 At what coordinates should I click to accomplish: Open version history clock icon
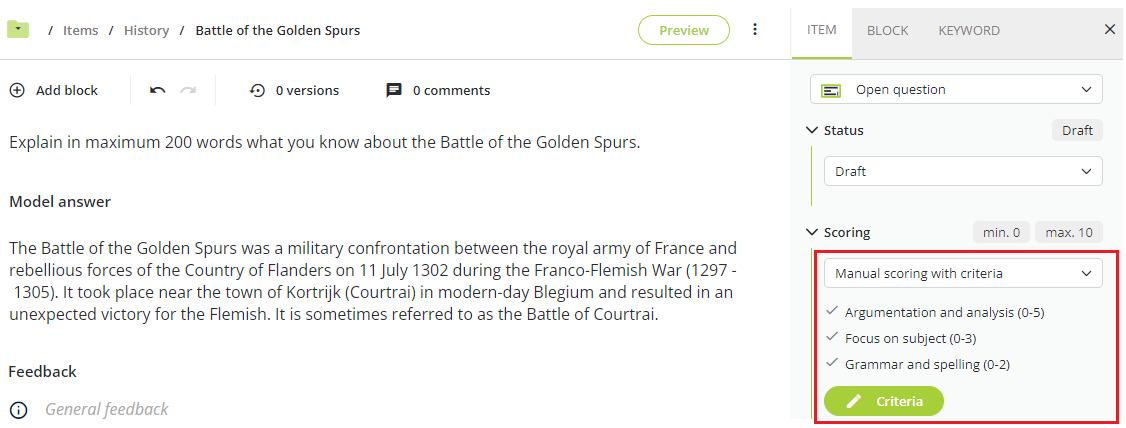click(257, 90)
